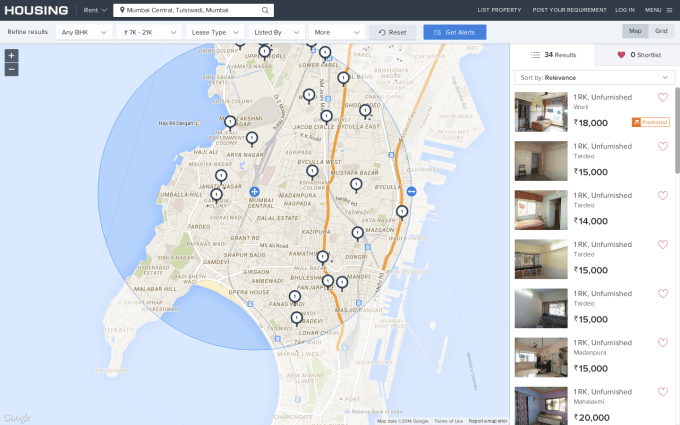The image size is (680, 425).
Task: Click the blue move handle at Mumbai Central
Action: click(255, 191)
